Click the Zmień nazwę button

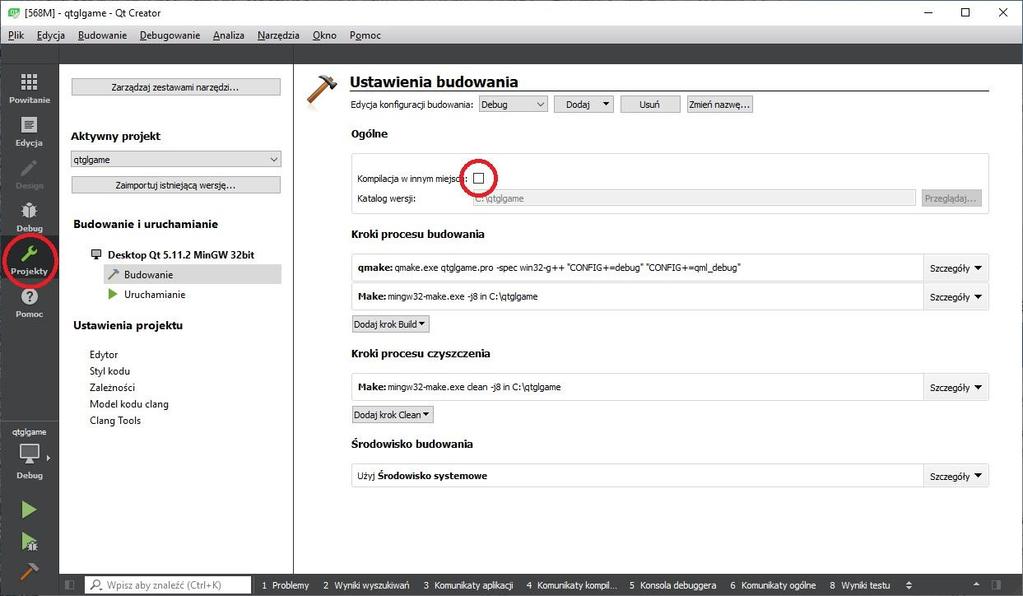point(720,104)
